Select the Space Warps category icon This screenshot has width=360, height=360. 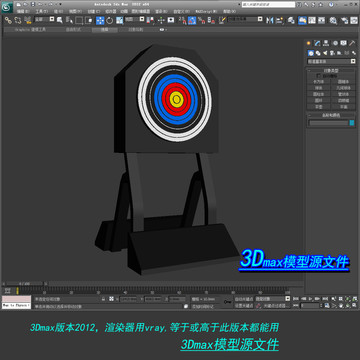point(347,53)
